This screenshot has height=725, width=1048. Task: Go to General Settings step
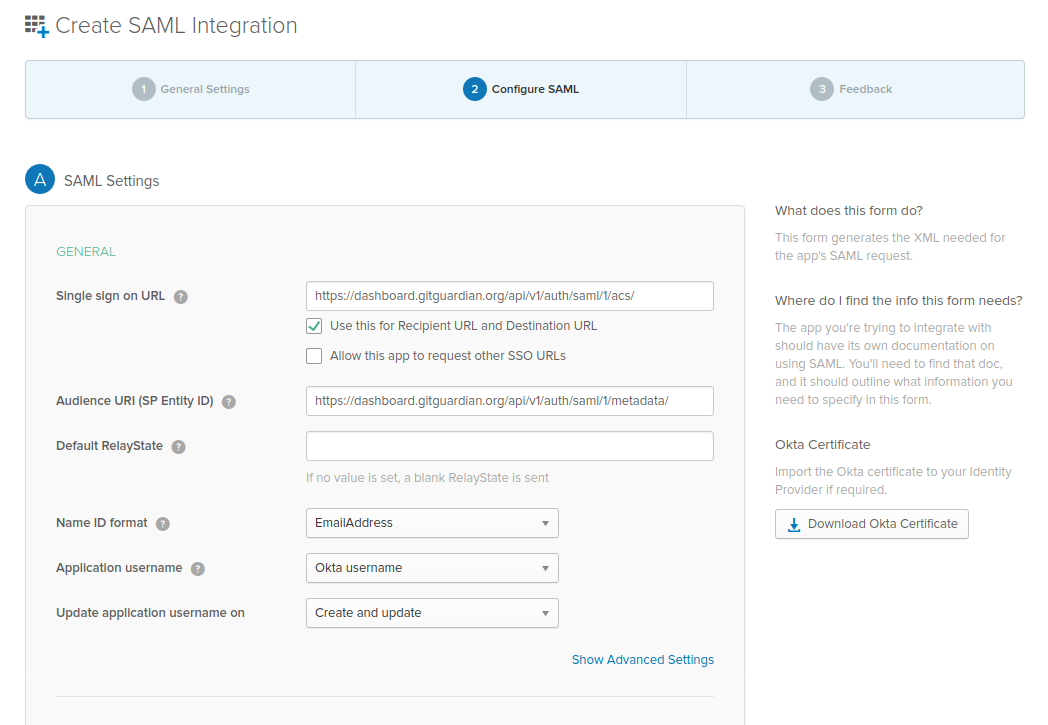point(190,90)
